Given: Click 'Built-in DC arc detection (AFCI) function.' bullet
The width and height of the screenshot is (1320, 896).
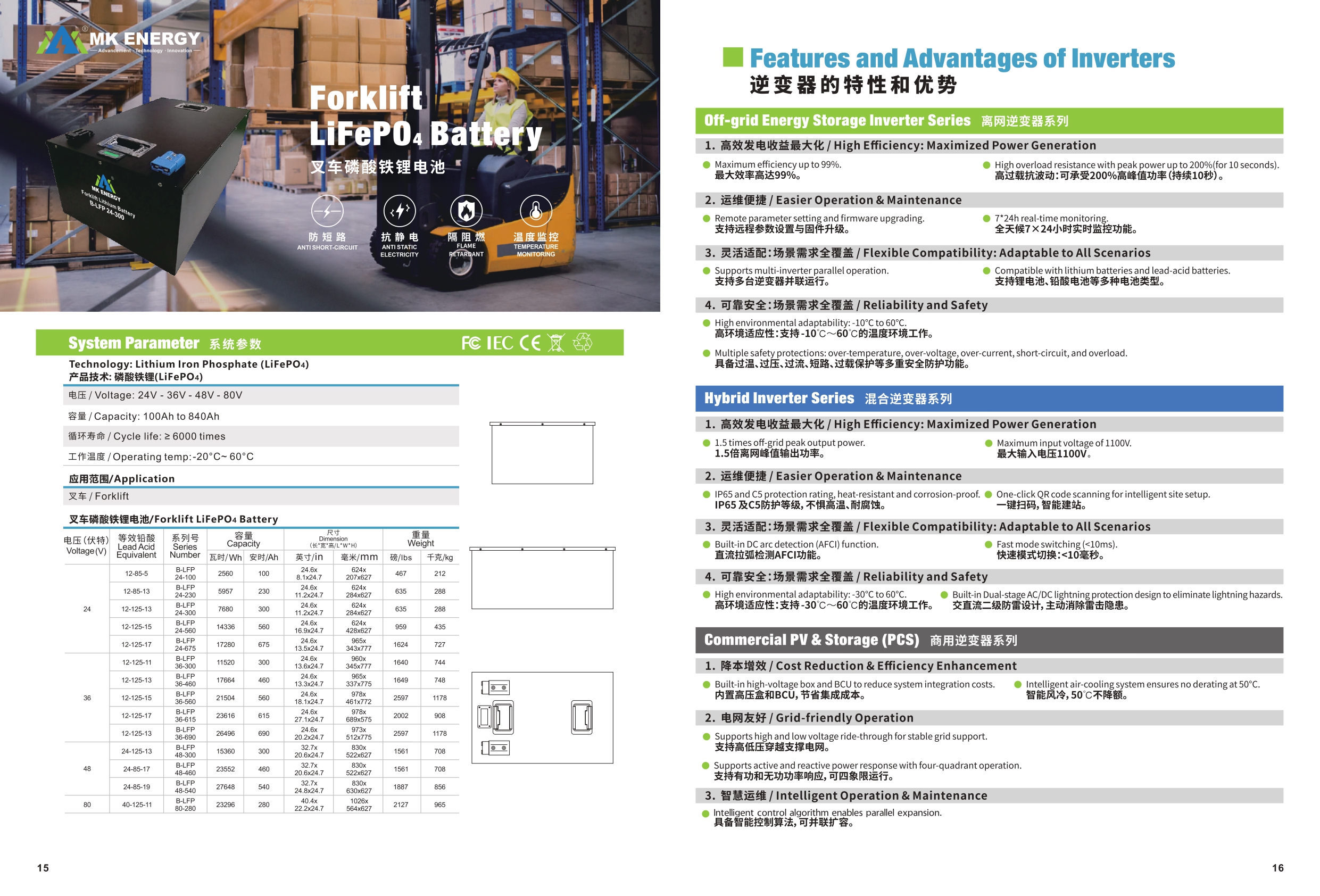Looking at the screenshot, I should [x=796, y=545].
